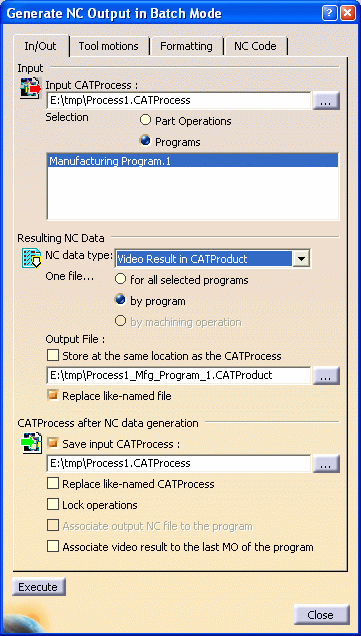Choose one file for all selected programs
The width and height of the screenshot is (361, 636).
[120, 279]
